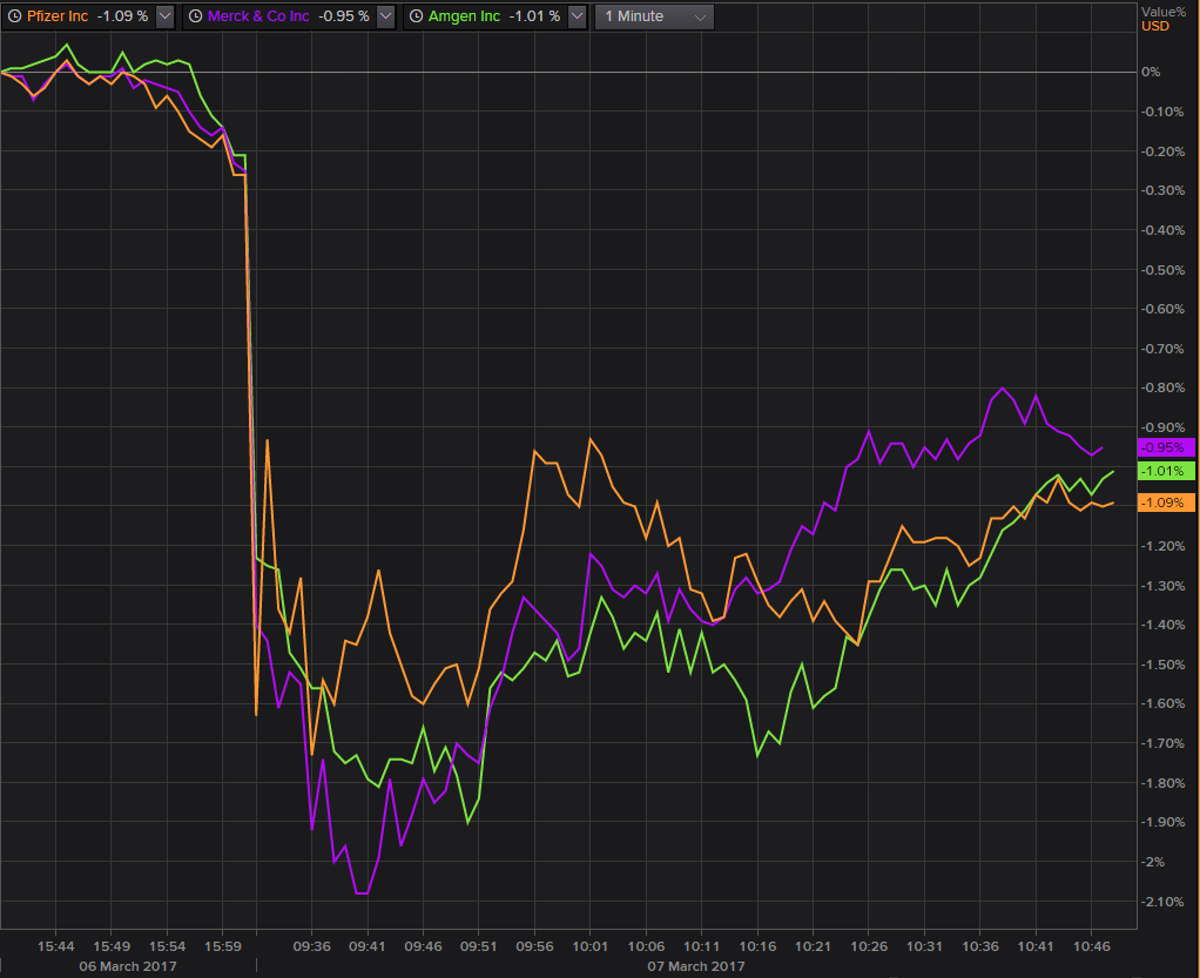Click the USD currency label
Viewport: 1200px width, 978px height.
(1155, 26)
